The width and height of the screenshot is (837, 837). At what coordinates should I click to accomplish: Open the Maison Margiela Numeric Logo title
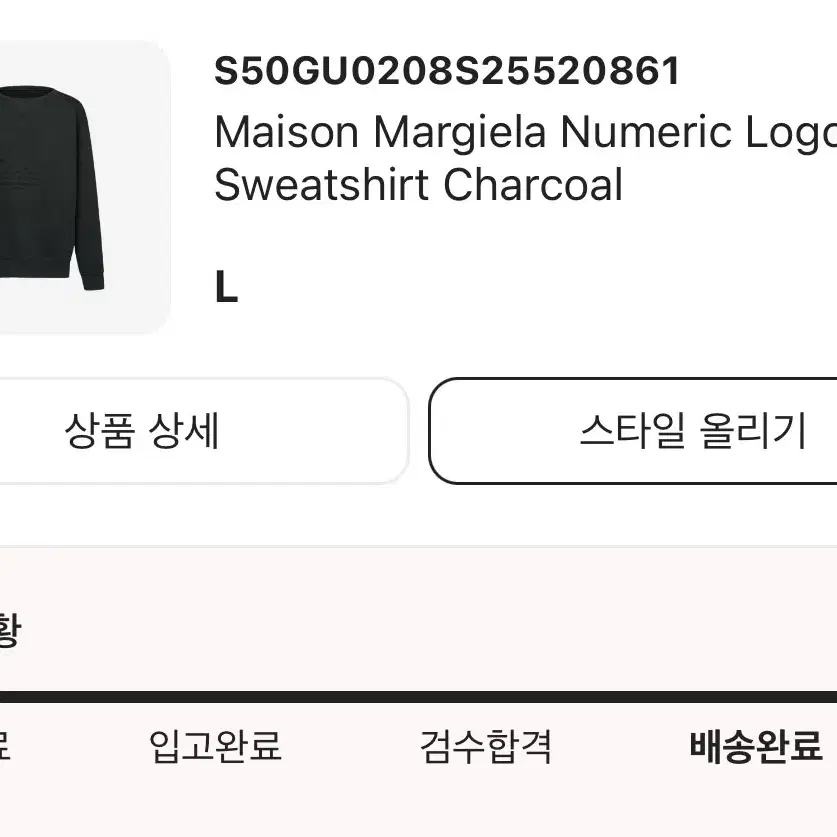525,133
